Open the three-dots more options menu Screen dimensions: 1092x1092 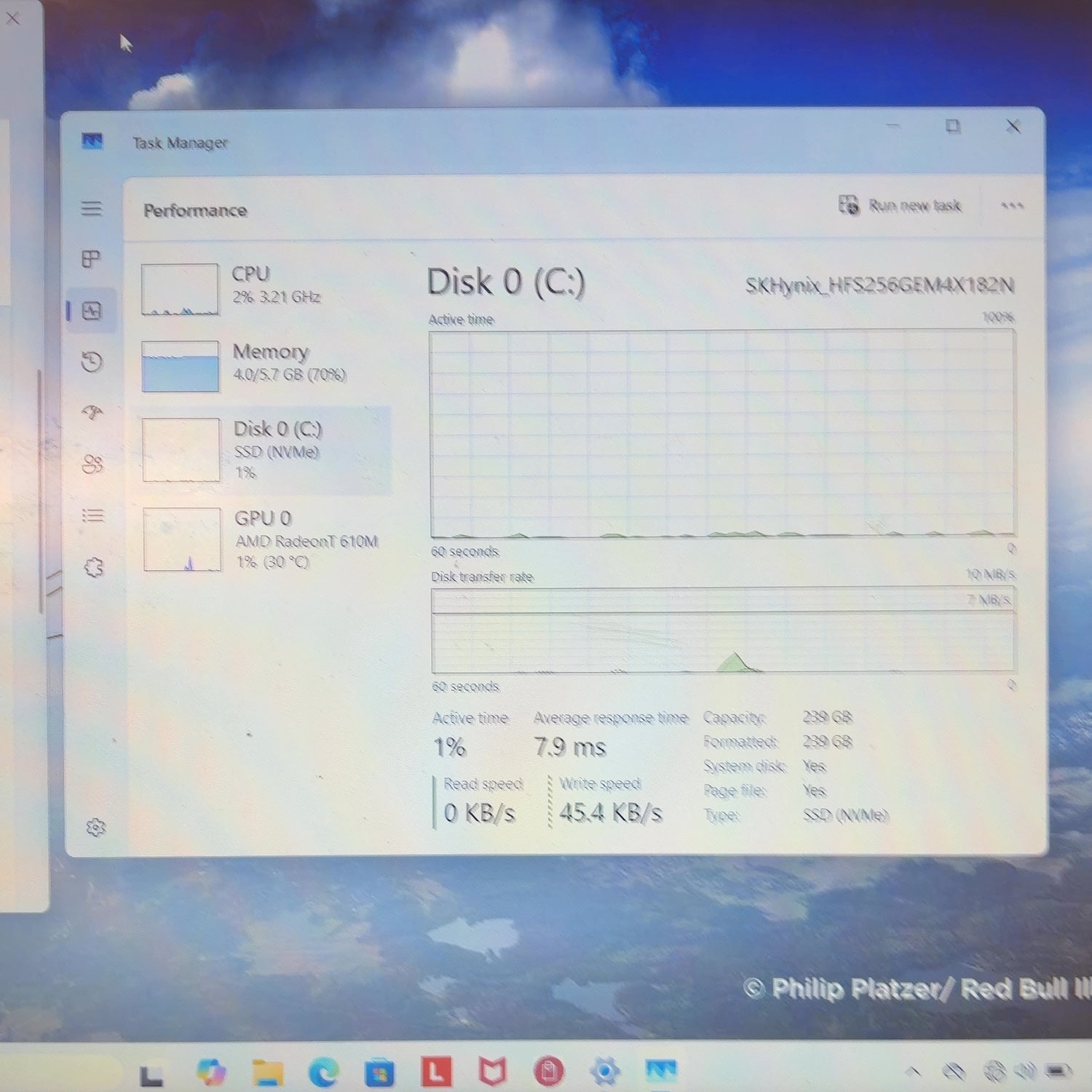(1012, 206)
